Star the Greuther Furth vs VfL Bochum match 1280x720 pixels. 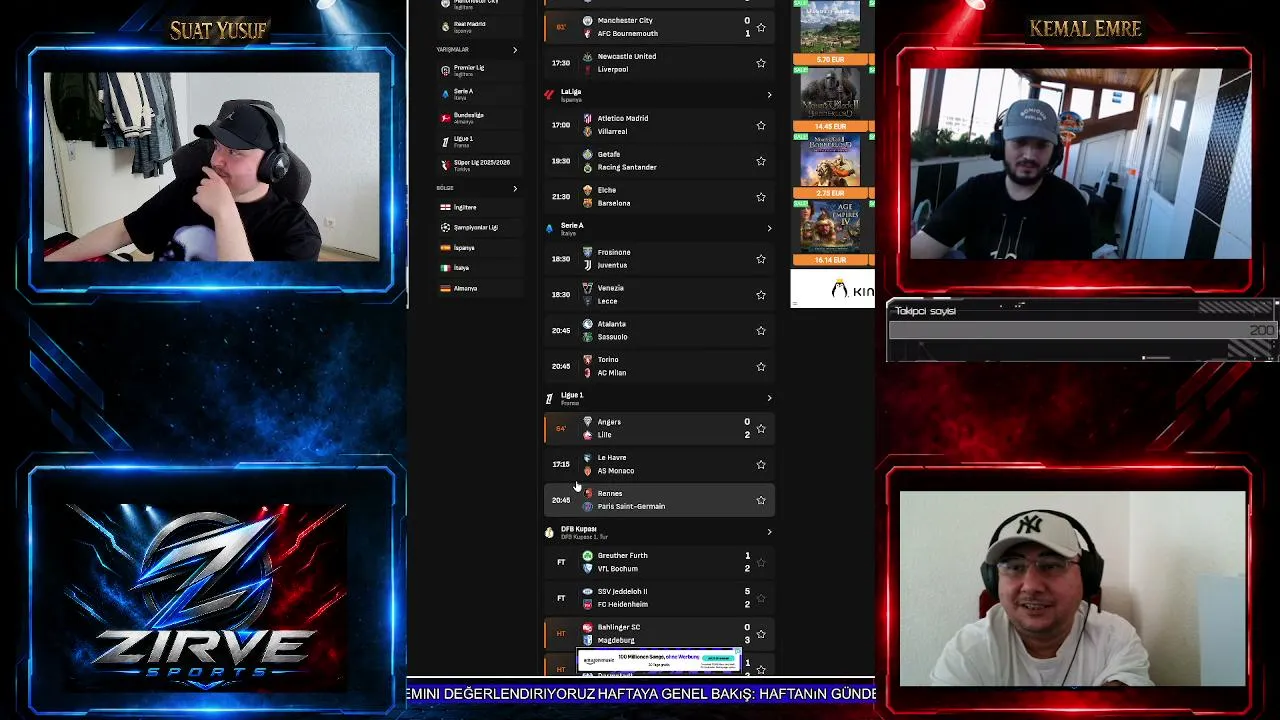[x=761, y=562]
